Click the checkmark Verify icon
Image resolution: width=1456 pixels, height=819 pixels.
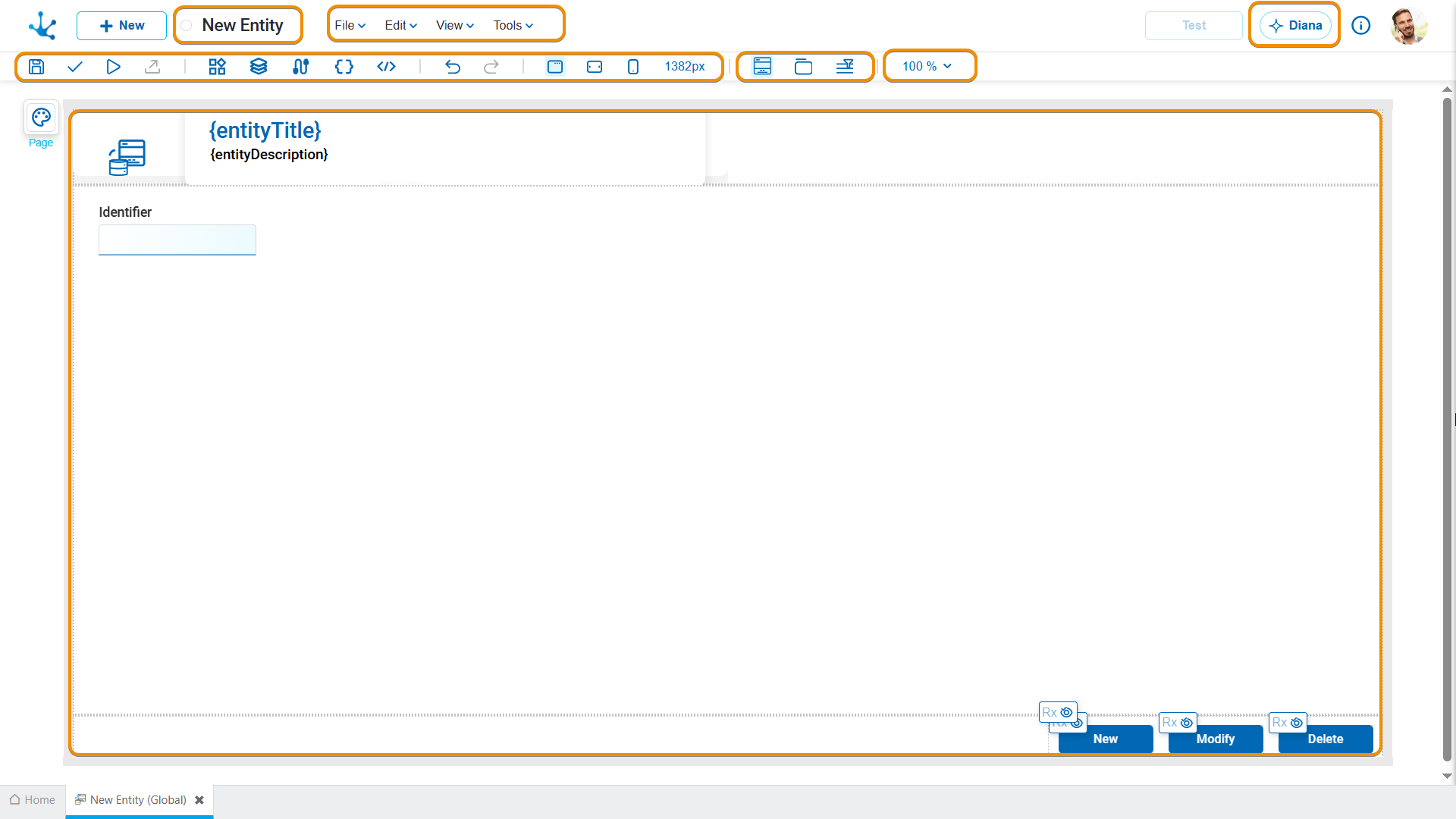pos(75,67)
